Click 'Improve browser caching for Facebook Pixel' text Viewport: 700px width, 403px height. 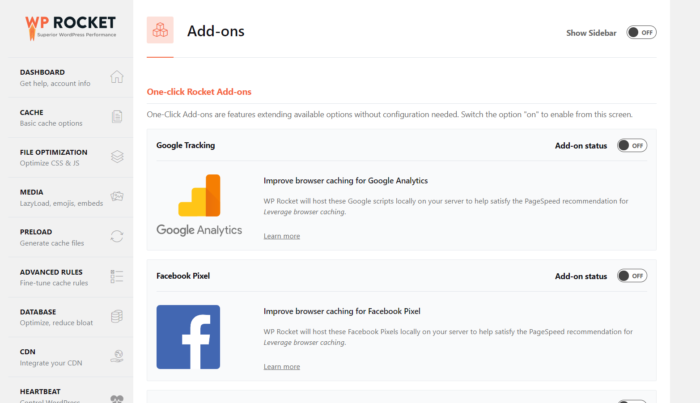342,311
